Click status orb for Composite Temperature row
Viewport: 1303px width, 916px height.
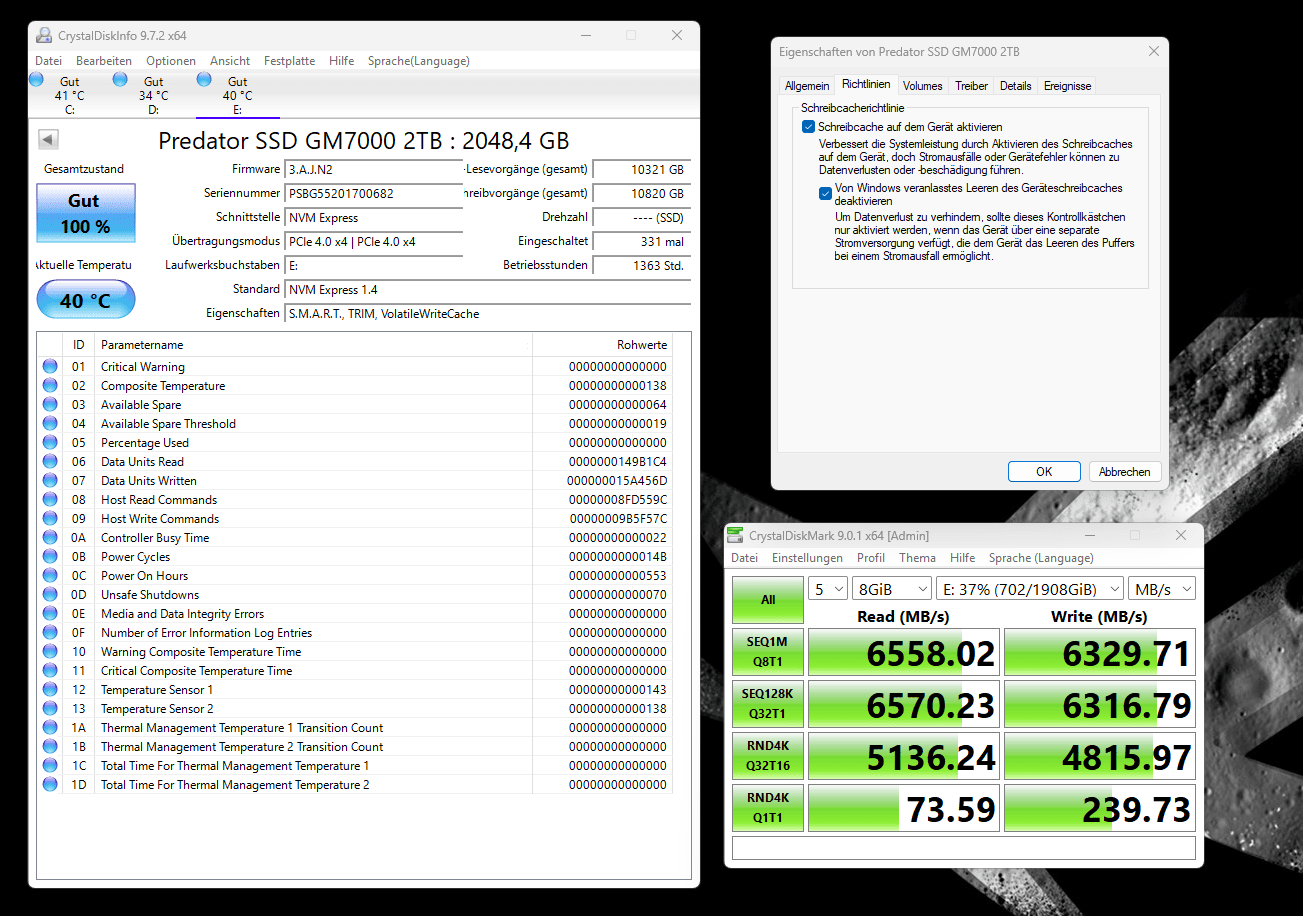pyautogui.click(x=50, y=386)
